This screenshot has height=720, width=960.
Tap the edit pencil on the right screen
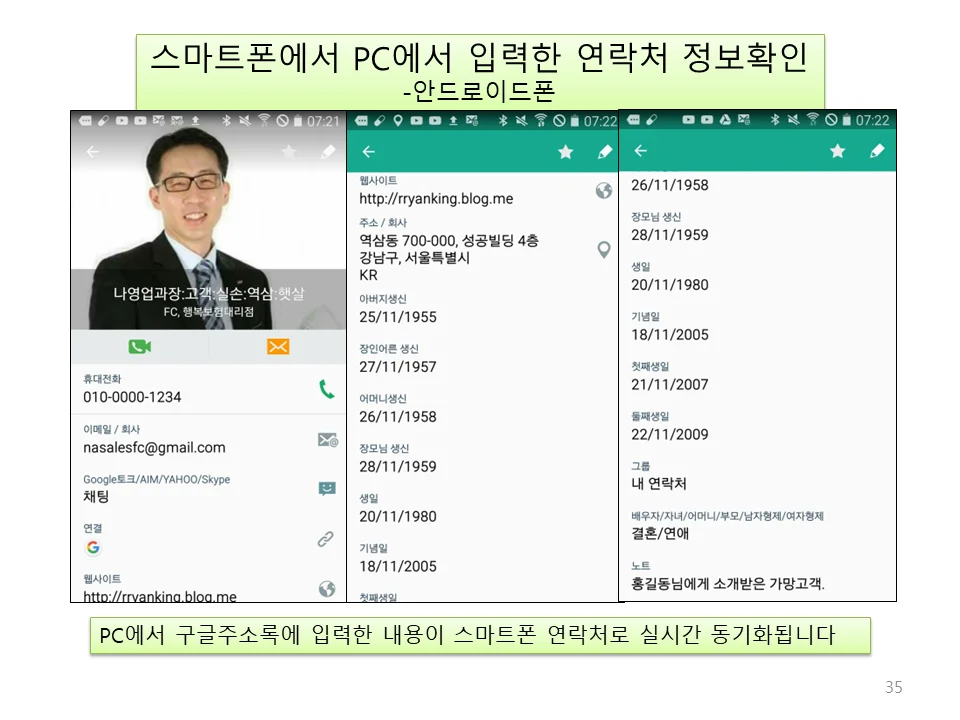pyautogui.click(x=877, y=150)
